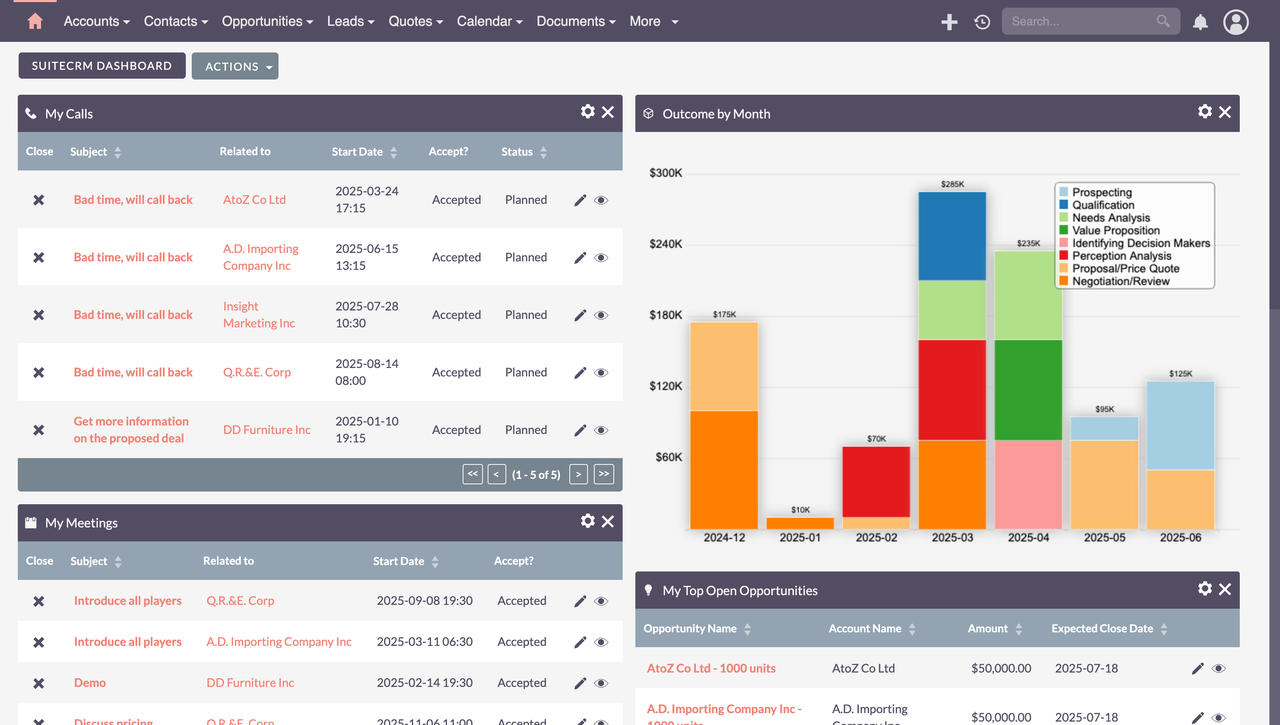
Task: Close the AtoZ Co Ltd call
Action: click(x=39, y=200)
